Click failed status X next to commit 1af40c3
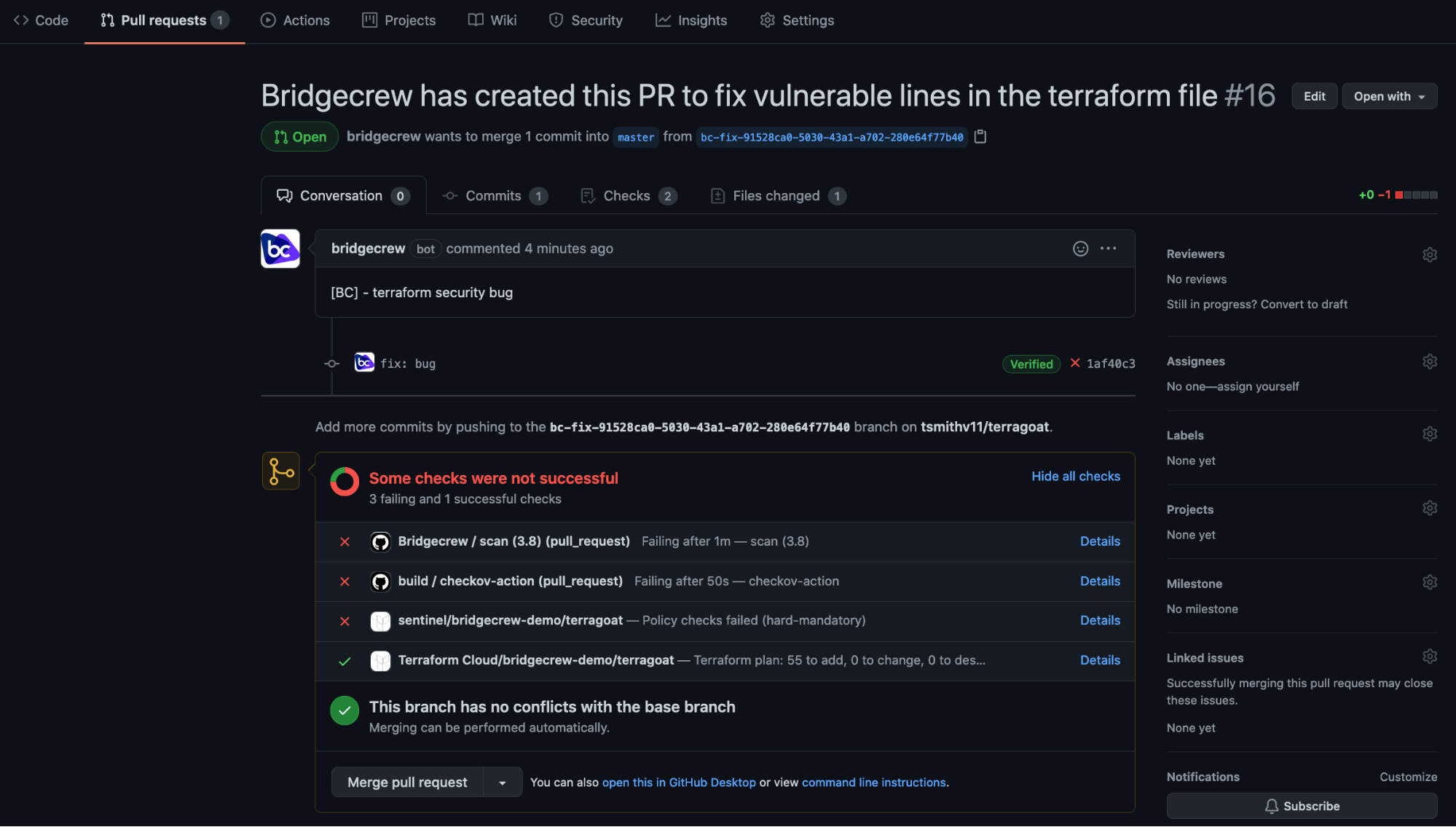This screenshot has width=1456, height=827. 1074,363
